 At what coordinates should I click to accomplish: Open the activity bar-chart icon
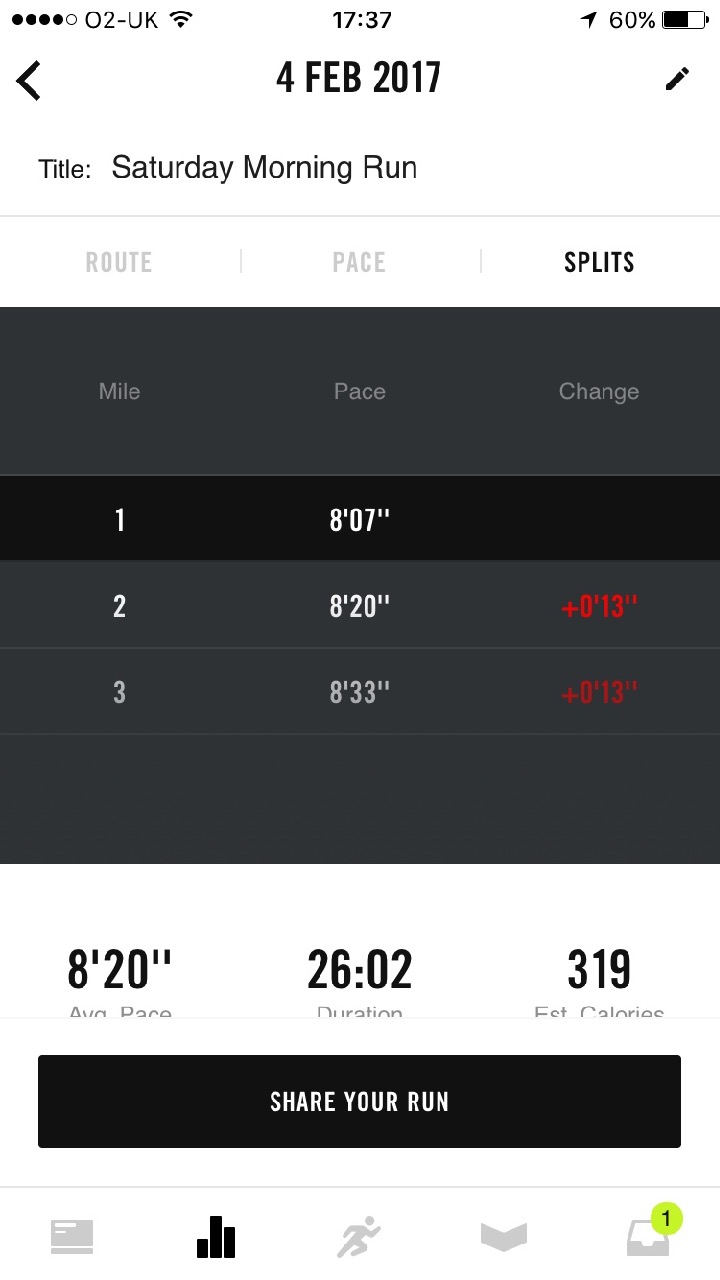[x=216, y=1237]
